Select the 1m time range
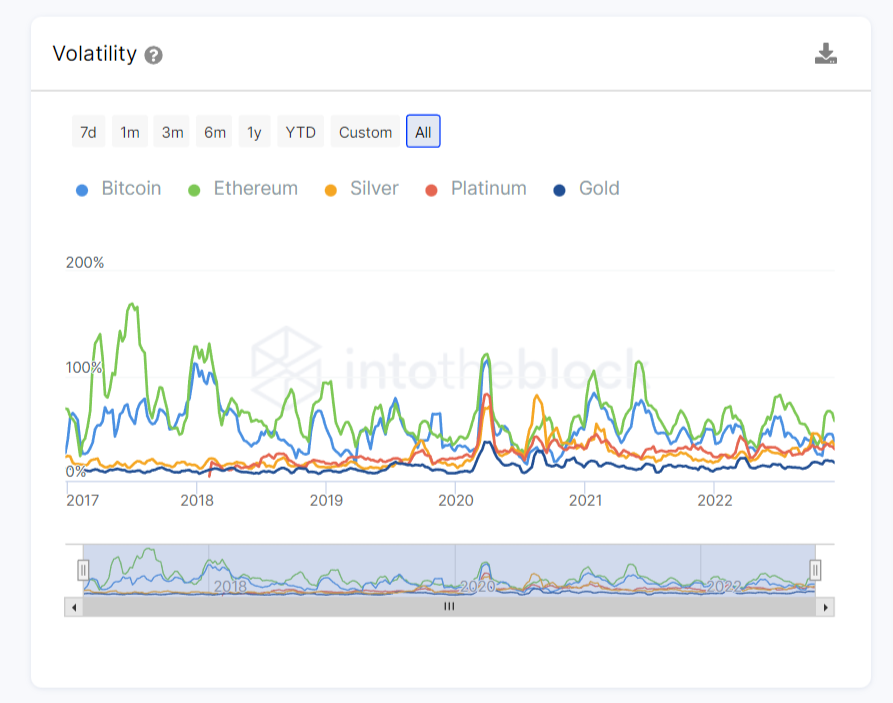Screen dimensions: 893x703 click(129, 132)
